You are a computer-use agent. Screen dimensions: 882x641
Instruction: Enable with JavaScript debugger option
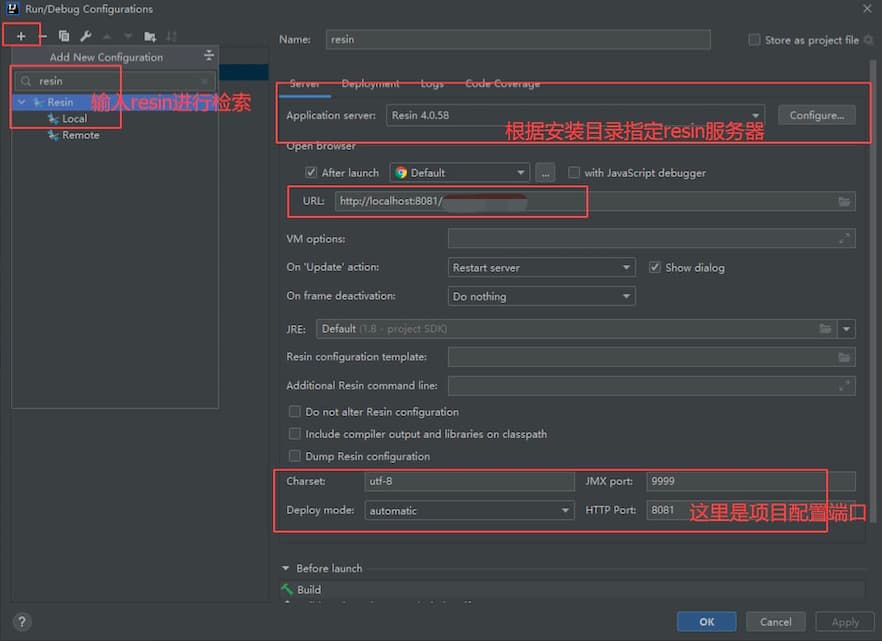point(574,173)
